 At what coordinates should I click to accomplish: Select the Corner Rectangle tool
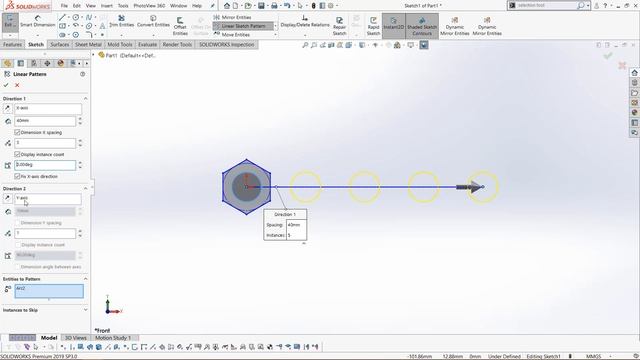pyautogui.click(x=62, y=26)
